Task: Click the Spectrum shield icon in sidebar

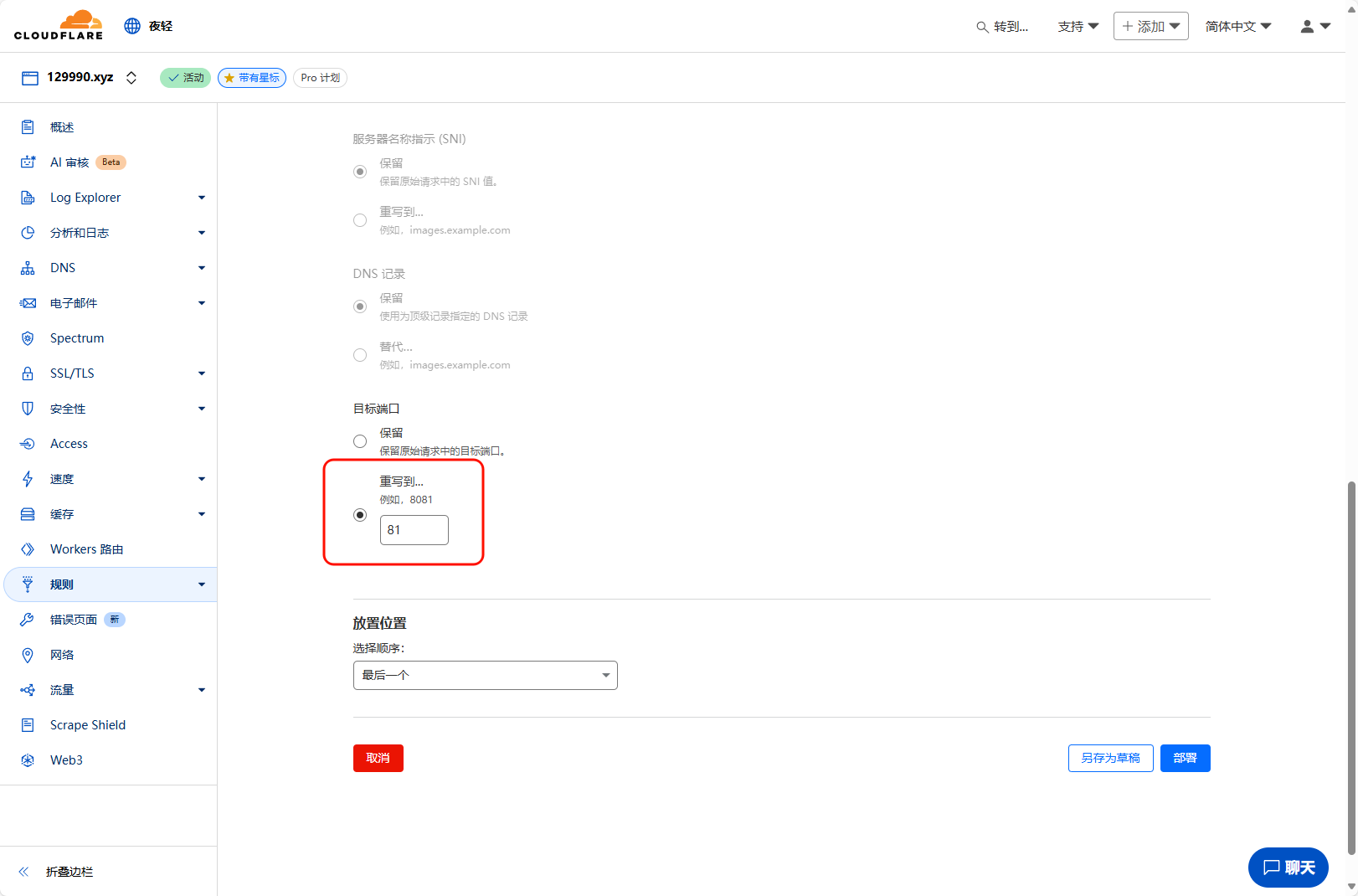Action: click(28, 338)
